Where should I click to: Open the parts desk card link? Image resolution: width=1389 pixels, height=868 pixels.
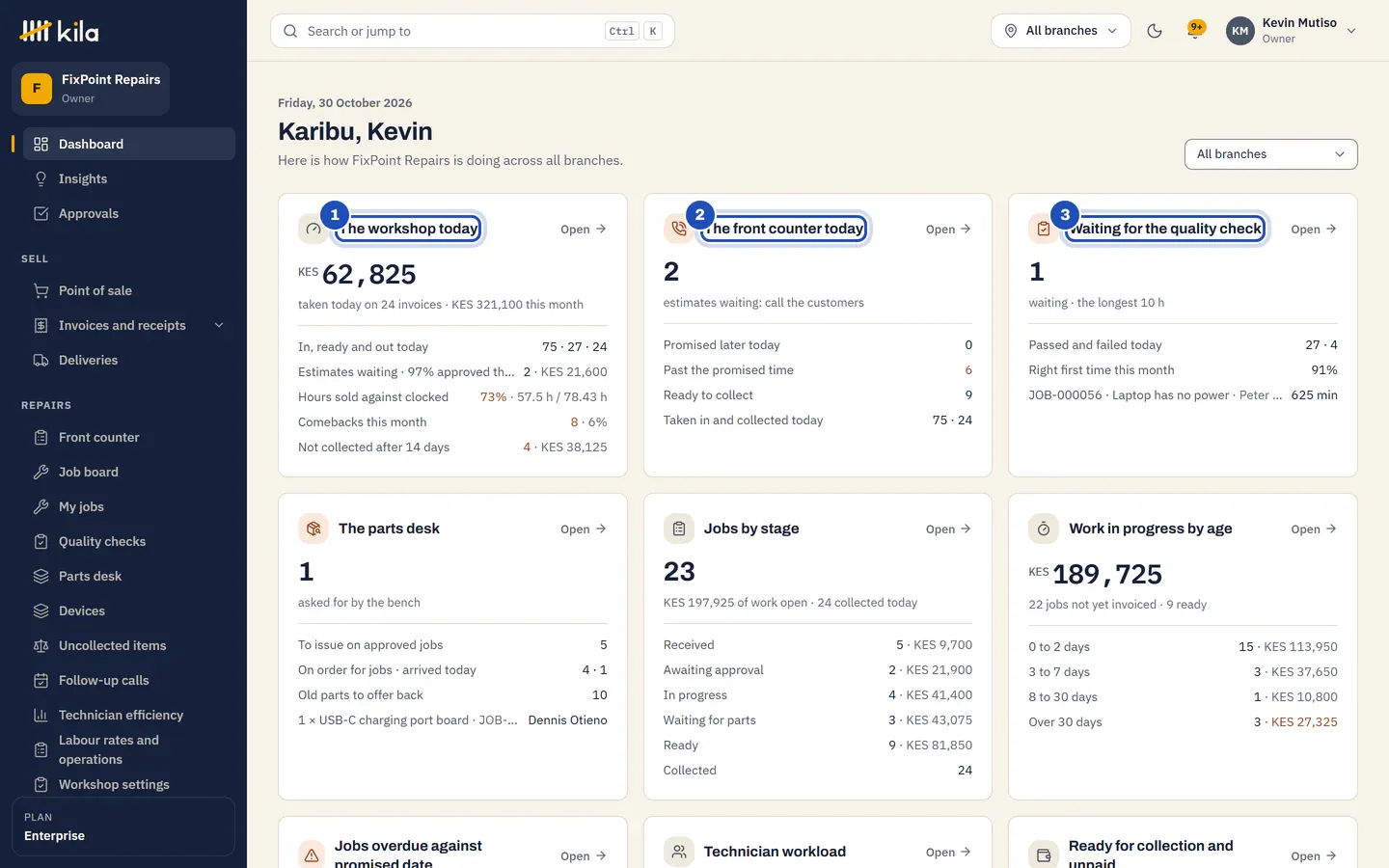(584, 529)
